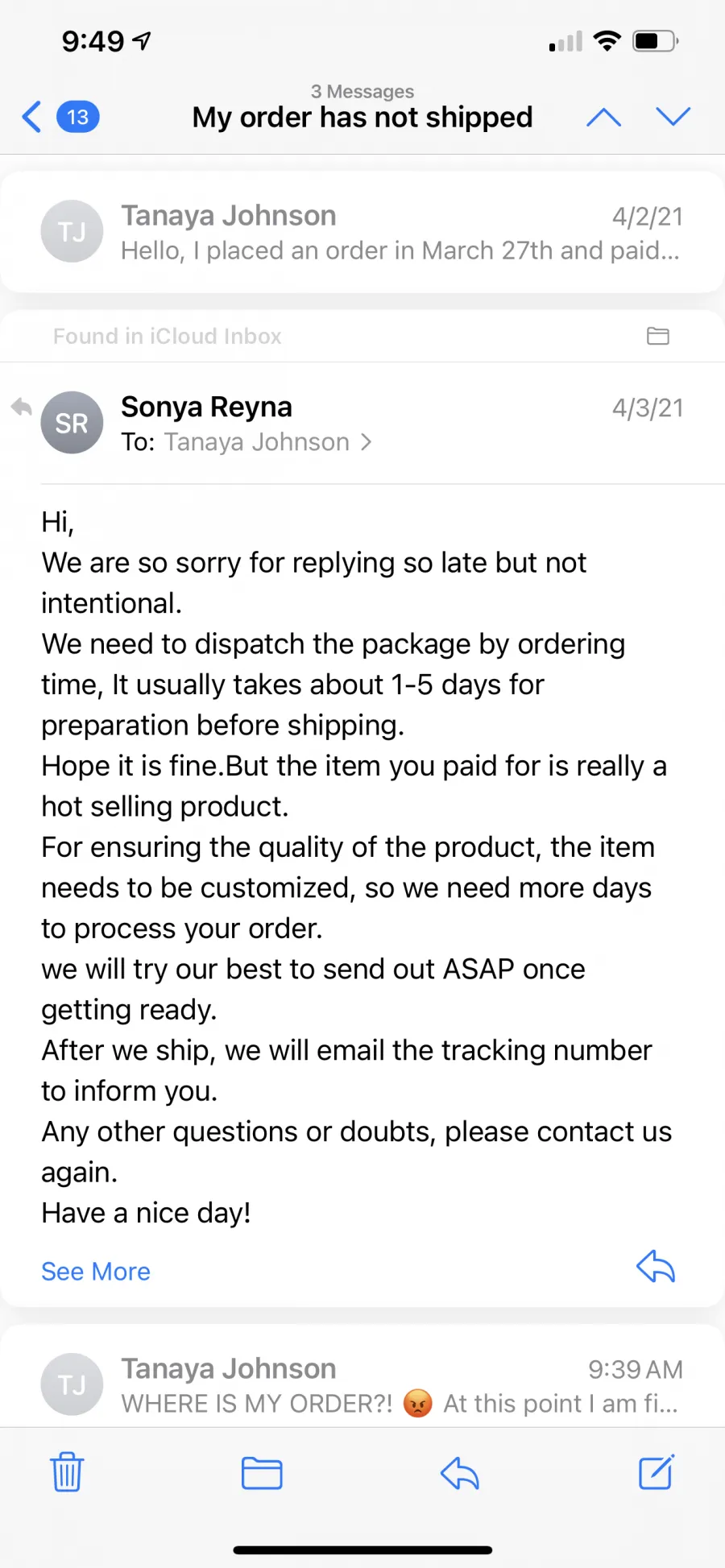Tap the subject title My order has not shipped

[x=362, y=118]
